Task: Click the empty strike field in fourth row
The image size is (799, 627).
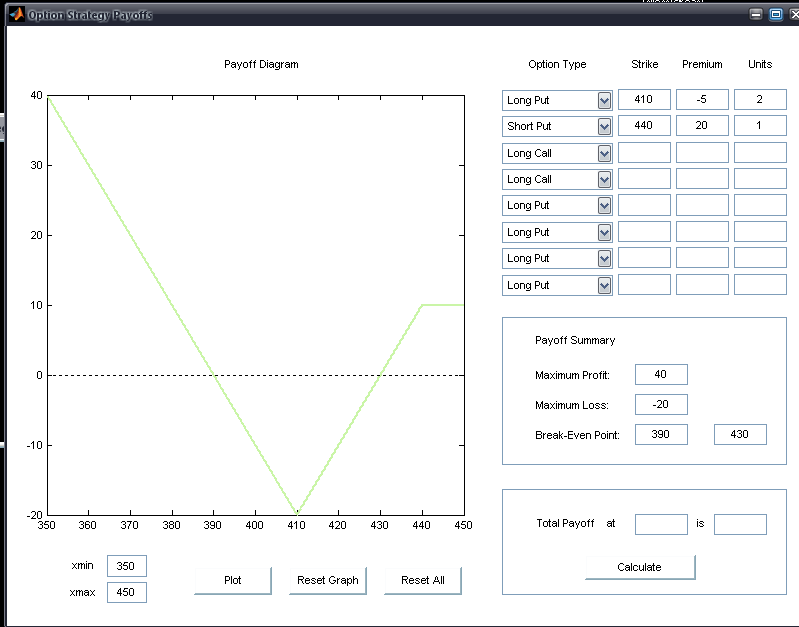Action: [644, 178]
